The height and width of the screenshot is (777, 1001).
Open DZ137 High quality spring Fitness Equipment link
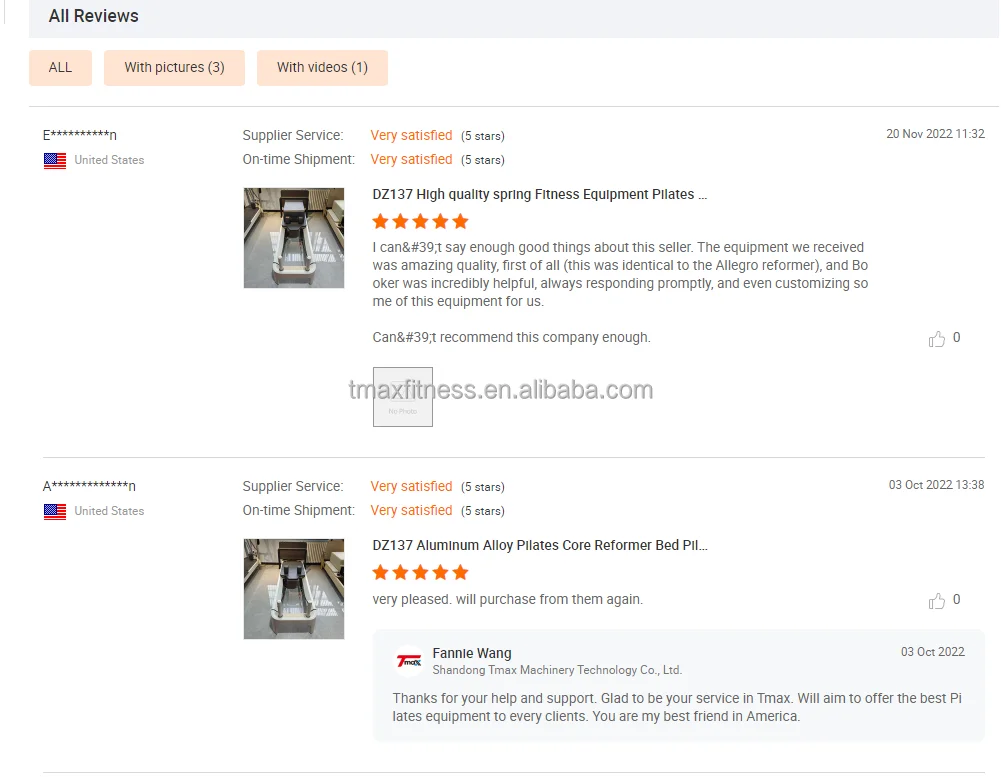[539, 194]
